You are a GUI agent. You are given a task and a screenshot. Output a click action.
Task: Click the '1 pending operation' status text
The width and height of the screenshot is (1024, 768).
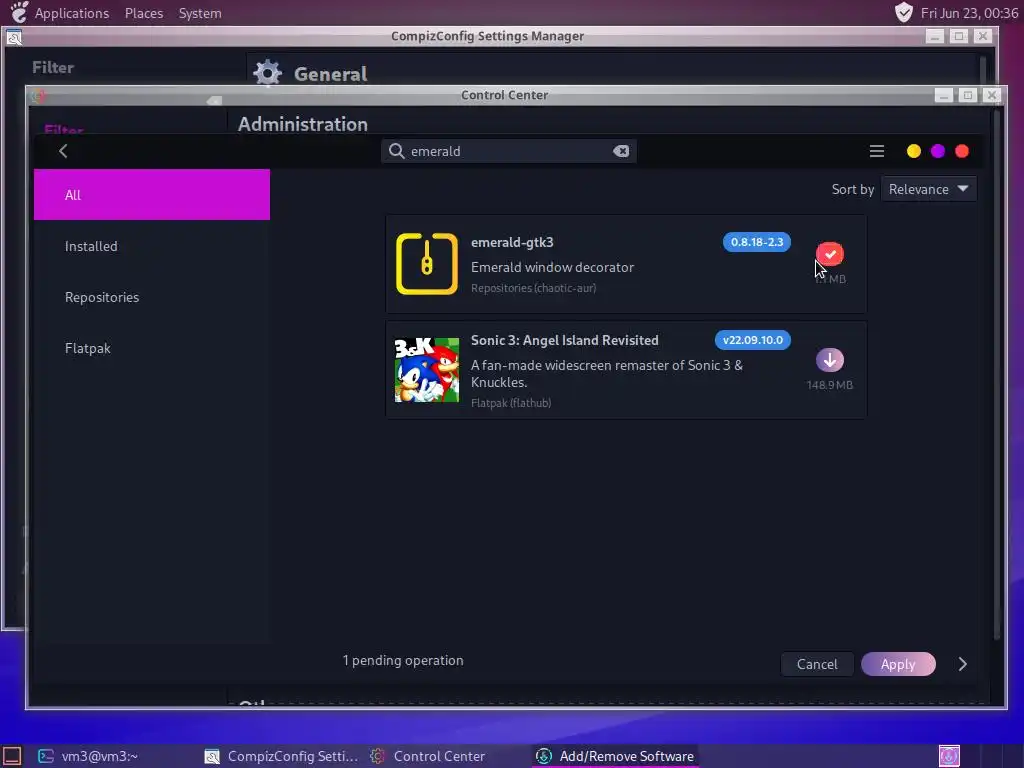coord(403,660)
